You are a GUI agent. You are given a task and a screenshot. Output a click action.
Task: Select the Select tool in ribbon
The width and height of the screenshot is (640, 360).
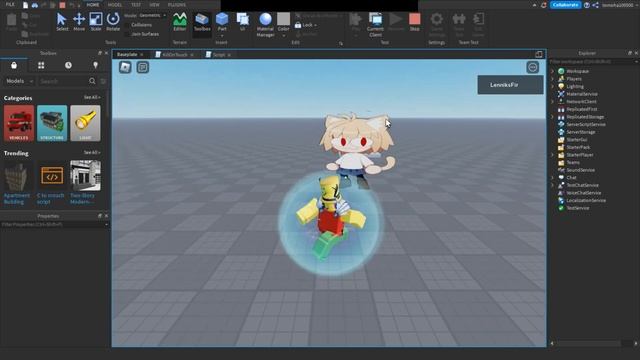point(62,21)
